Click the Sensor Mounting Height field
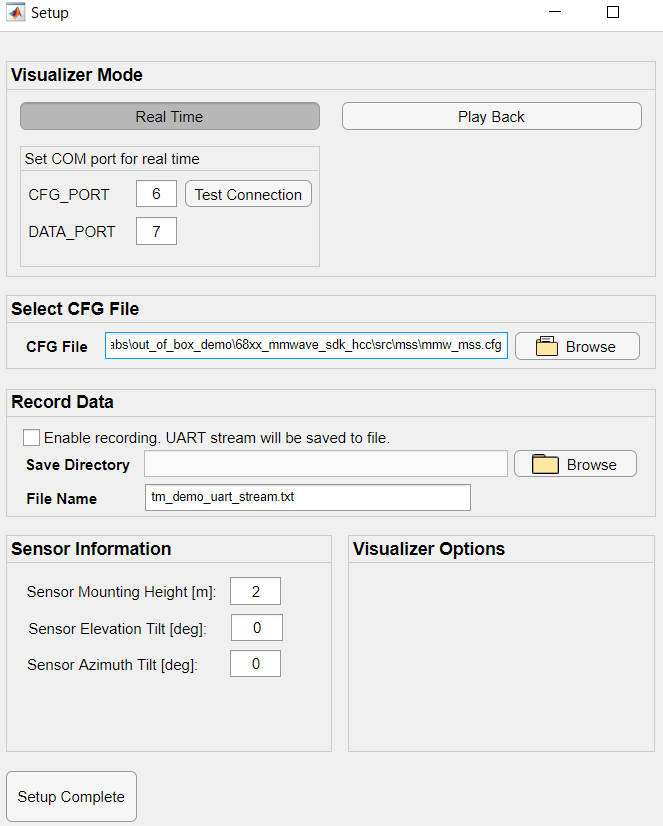 click(255, 591)
